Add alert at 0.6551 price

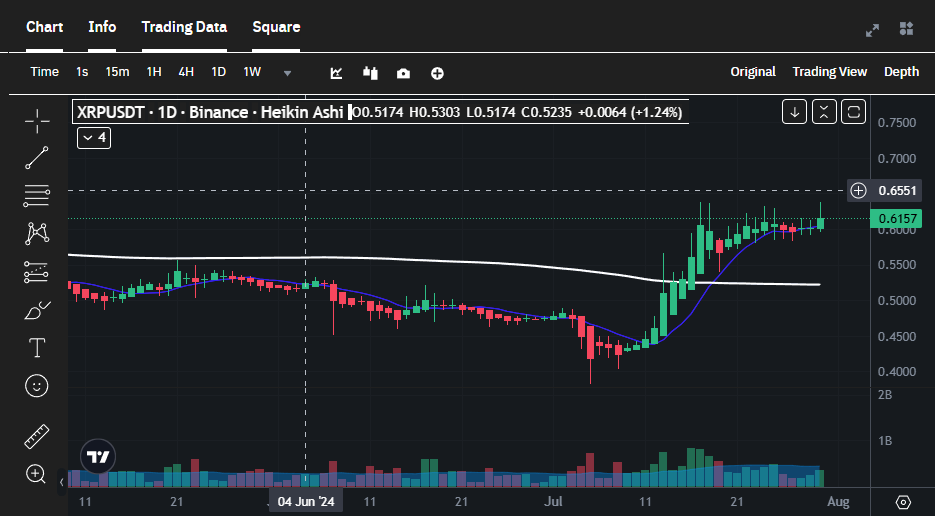click(858, 190)
